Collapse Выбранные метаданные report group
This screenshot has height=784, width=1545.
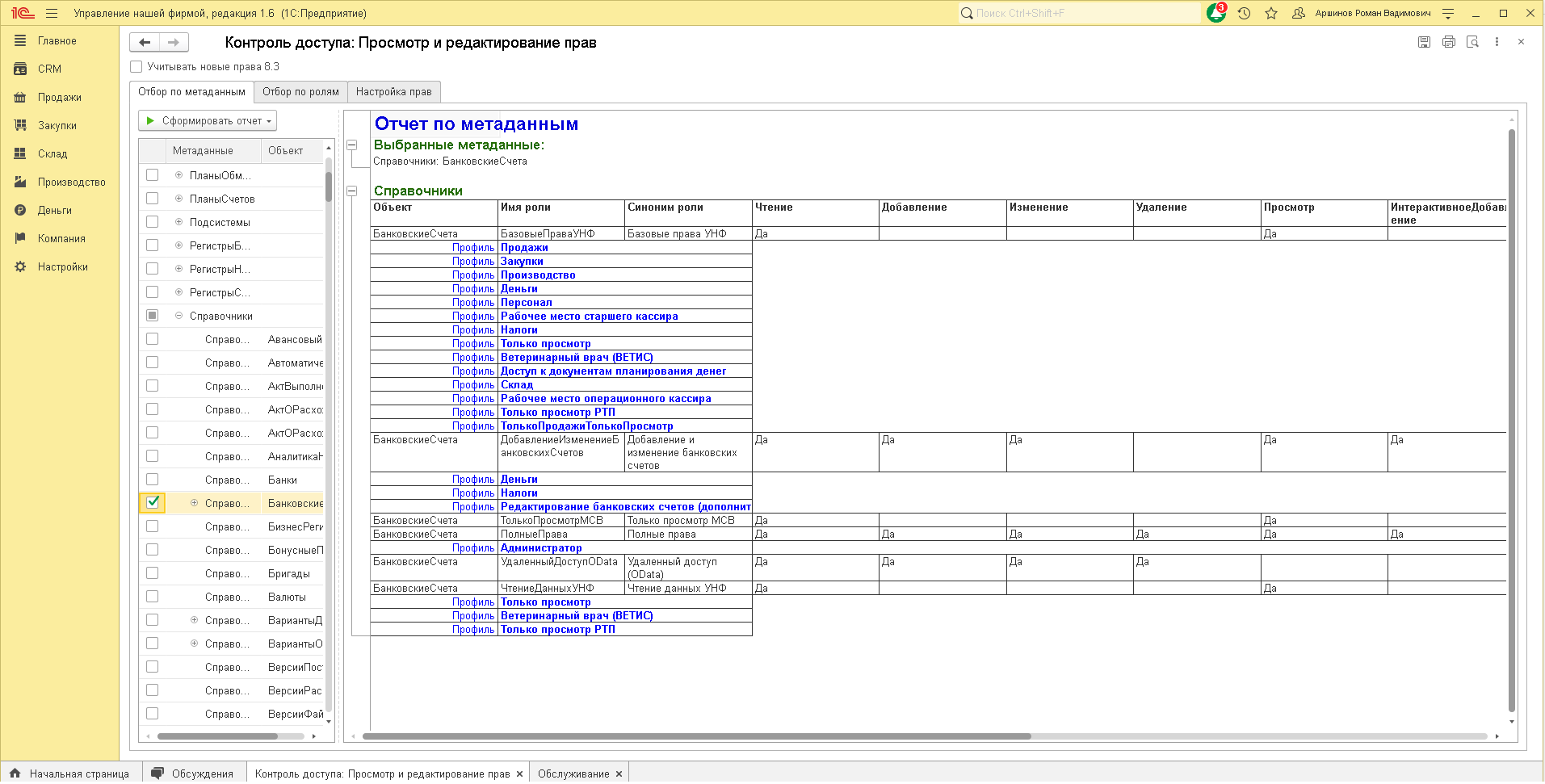[x=352, y=145]
